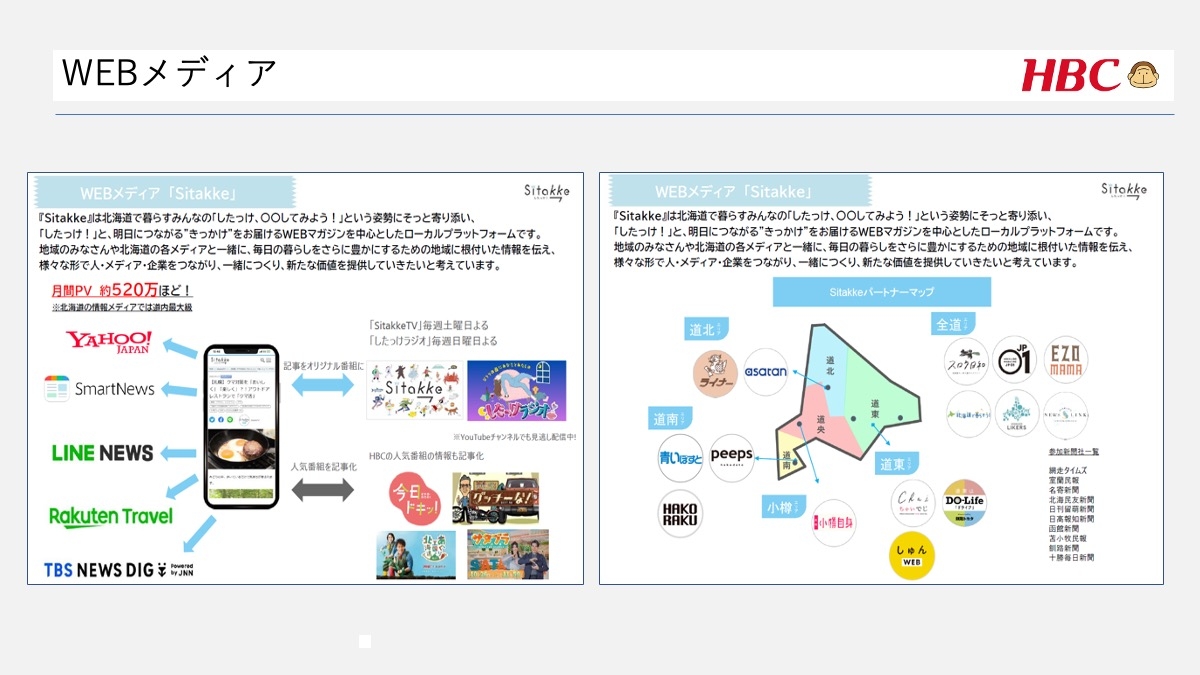Click the スロウ日和 partner logo
1200x675 pixels.
coord(966,360)
